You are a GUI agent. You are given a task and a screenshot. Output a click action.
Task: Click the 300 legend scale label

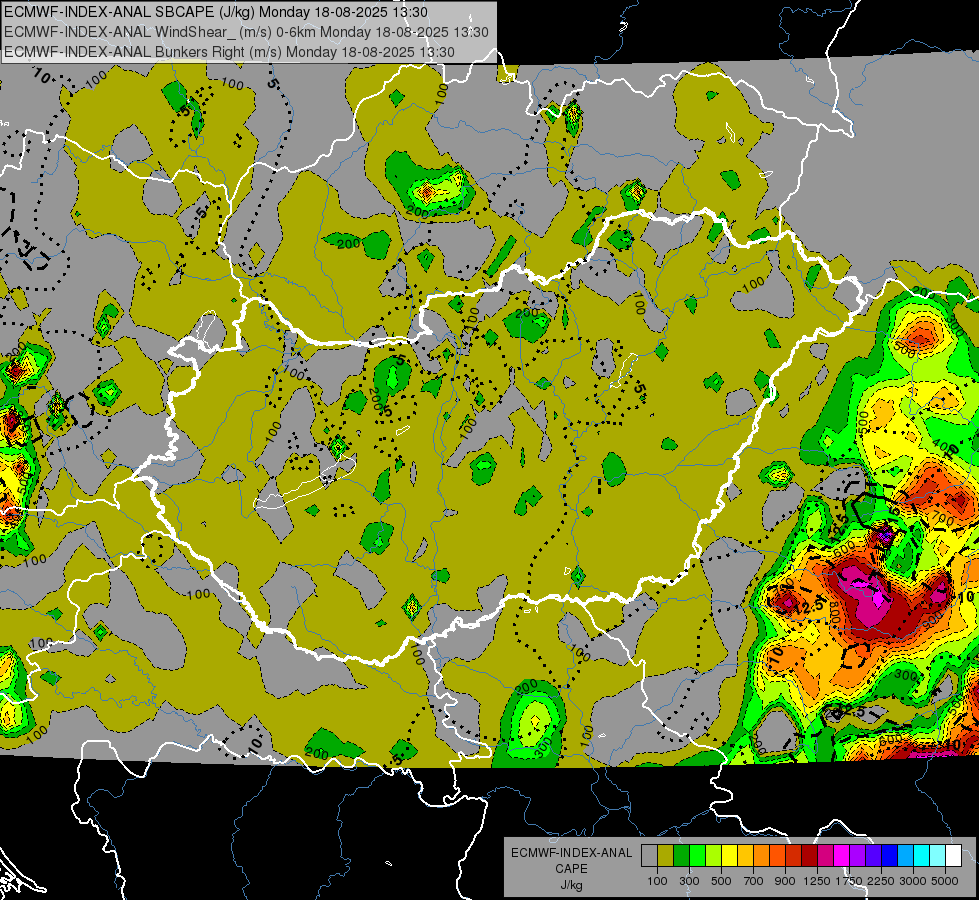(x=689, y=881)
